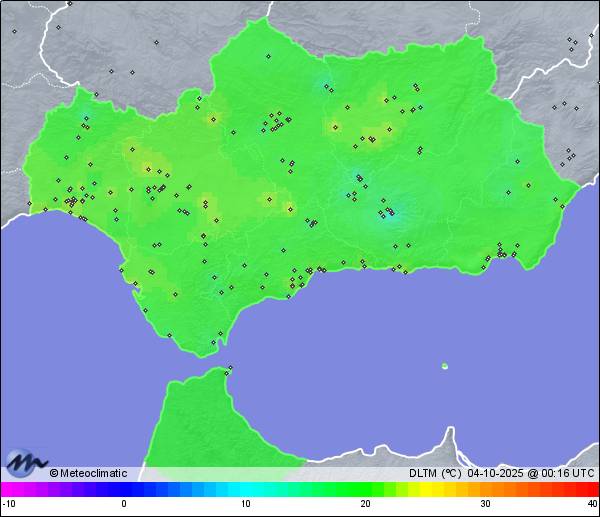Click the Meteoclimatic wave logo
The height and width of the screenshot is (517, 600).
pos(26,463)
